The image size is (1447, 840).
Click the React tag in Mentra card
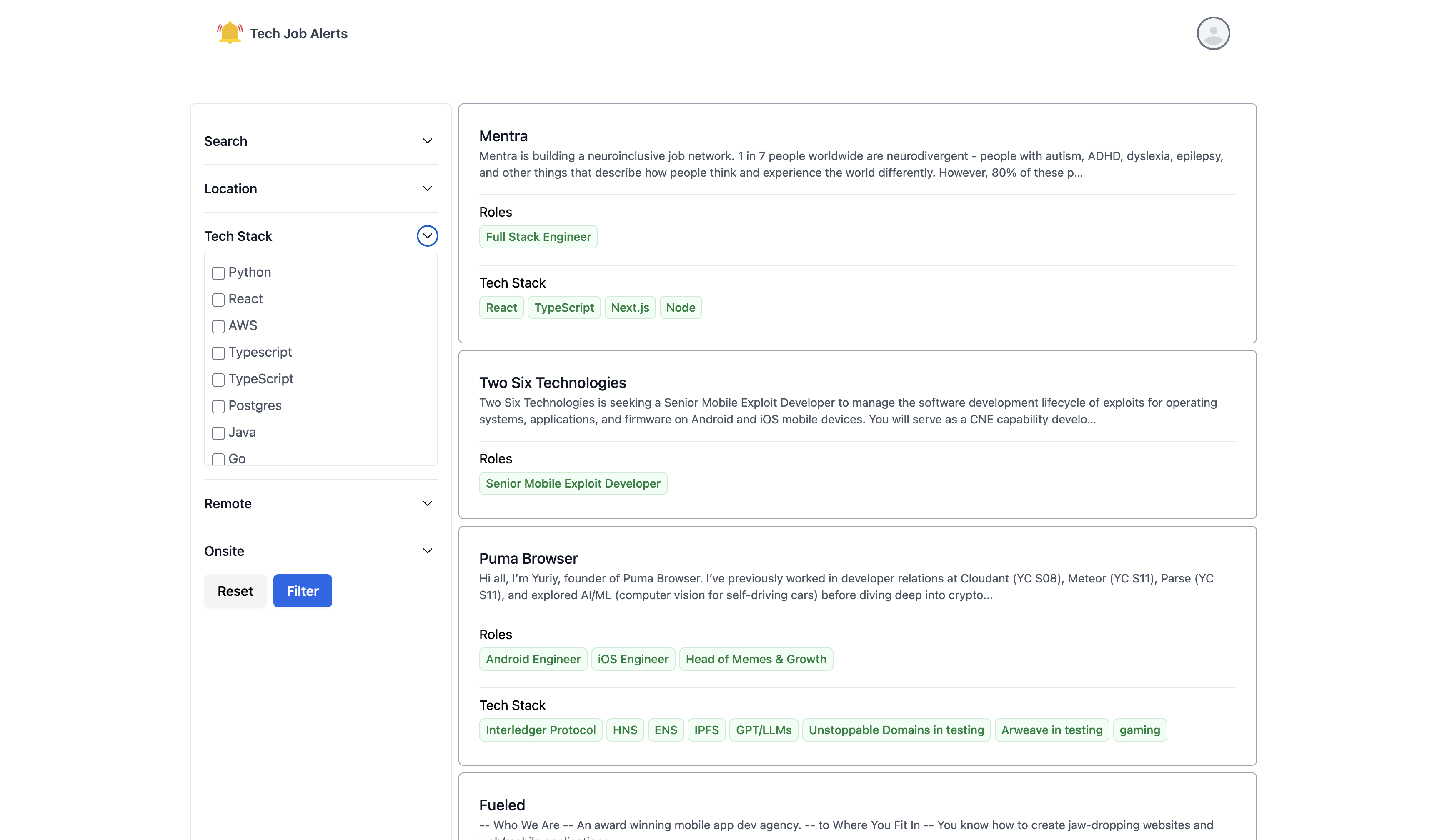point(501,308)
